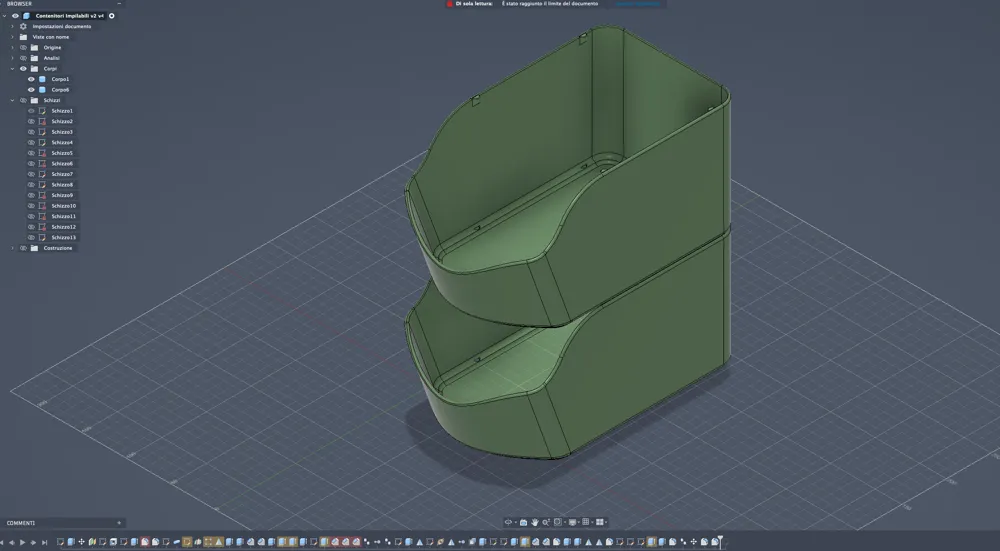Hide Corpo1 using its eye icon
The image size is (1000, 551).
tap(31, 79)
